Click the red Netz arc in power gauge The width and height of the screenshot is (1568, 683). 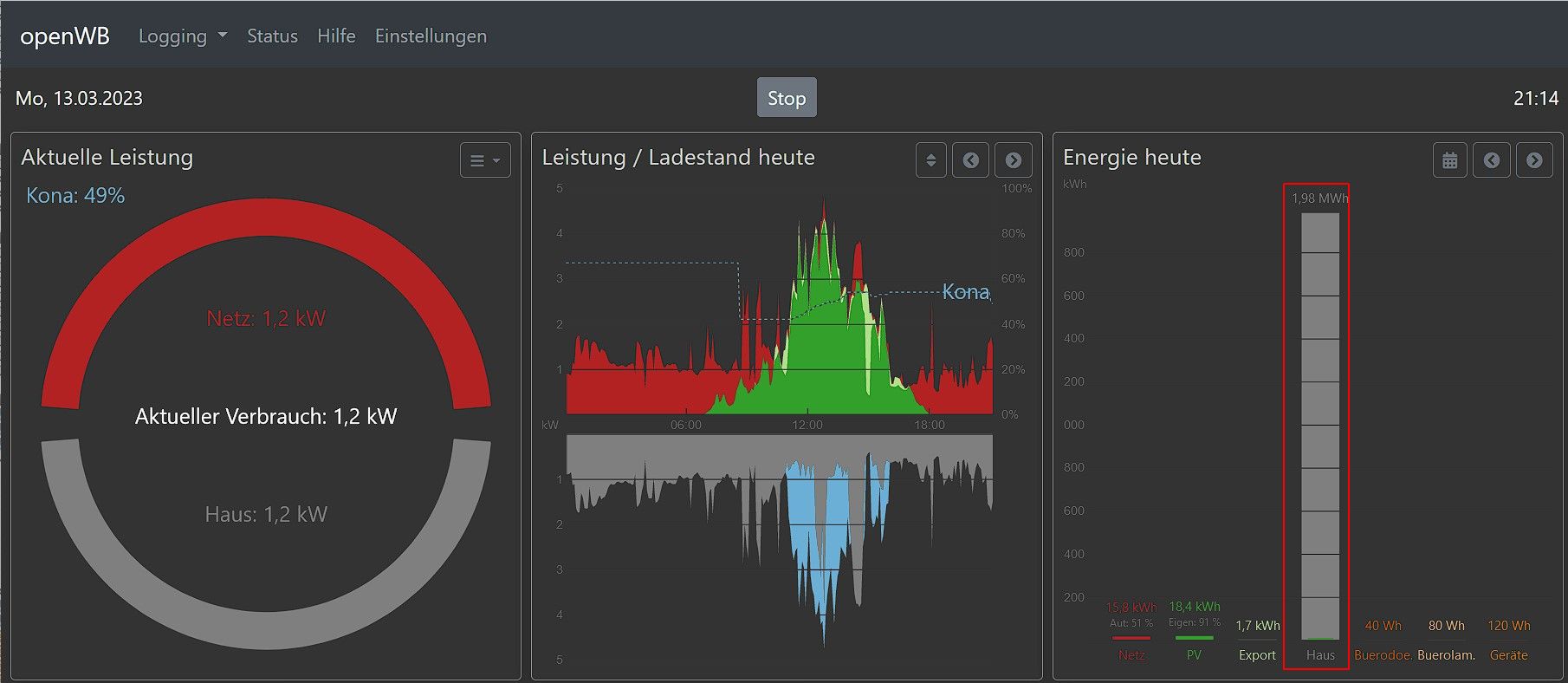pos(265,225)
